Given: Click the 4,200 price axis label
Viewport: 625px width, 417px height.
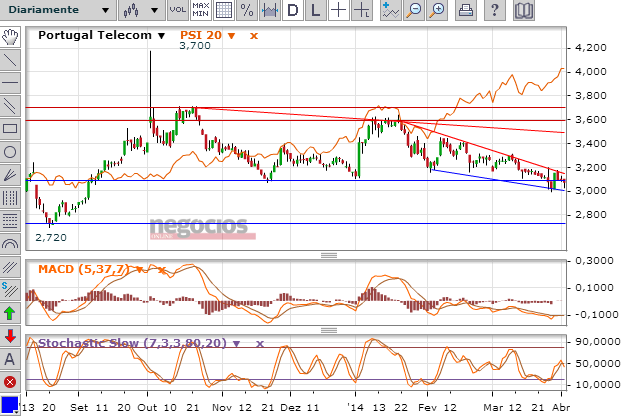Looking at the screenshot, I should (x=591, y=48).
